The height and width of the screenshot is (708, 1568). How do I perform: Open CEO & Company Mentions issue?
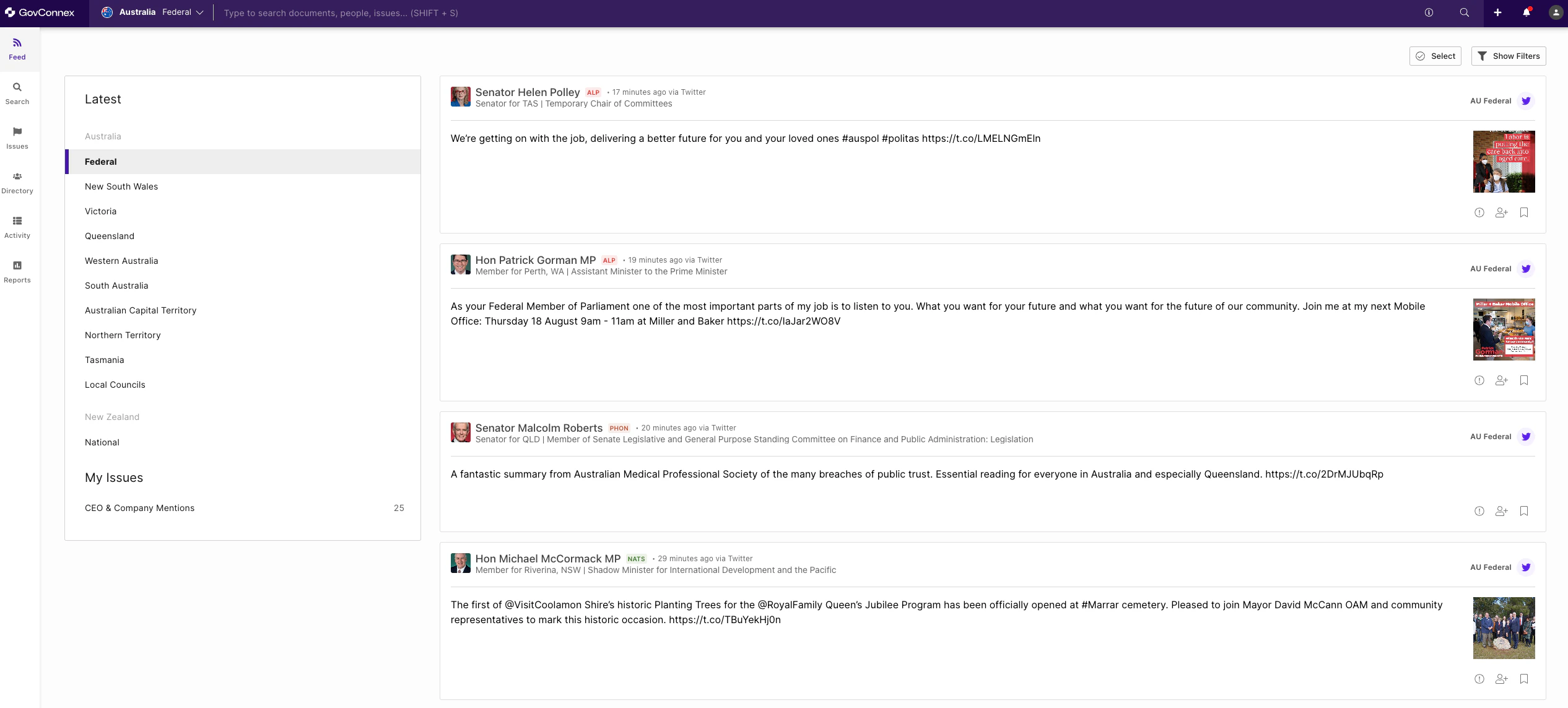pos(140,508)
